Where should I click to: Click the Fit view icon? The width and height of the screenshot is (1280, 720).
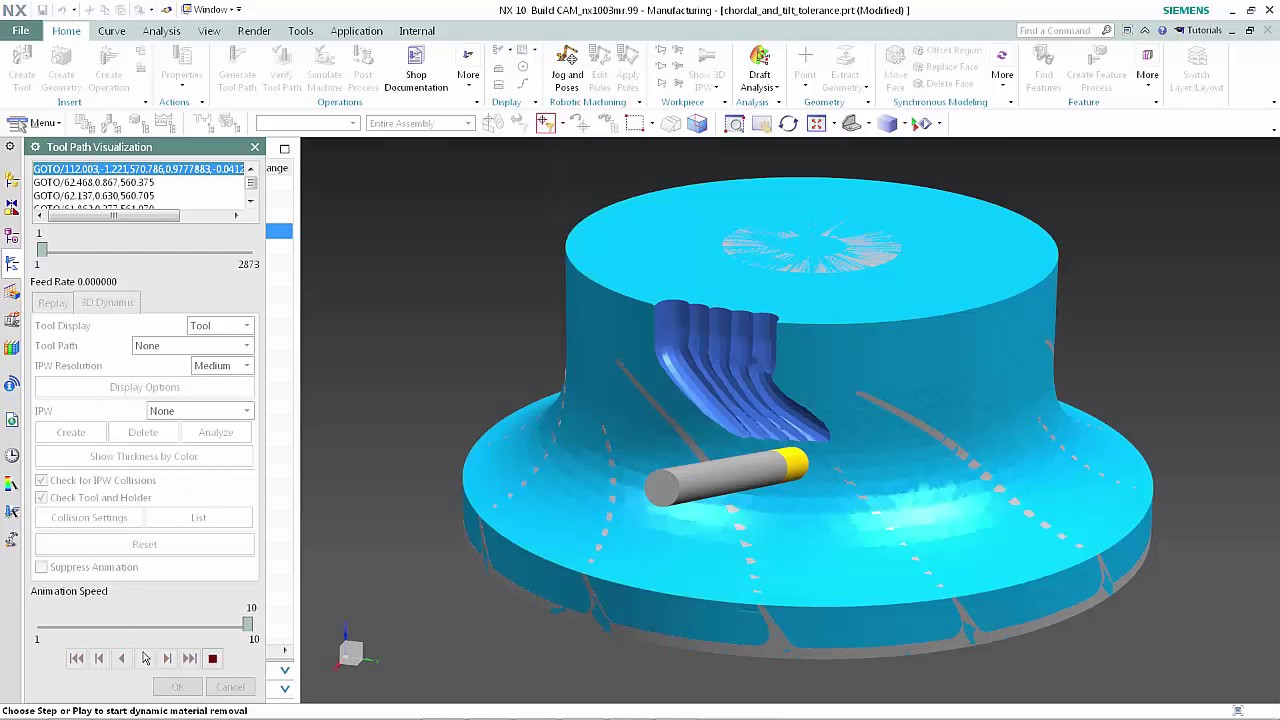pos(816,124)
